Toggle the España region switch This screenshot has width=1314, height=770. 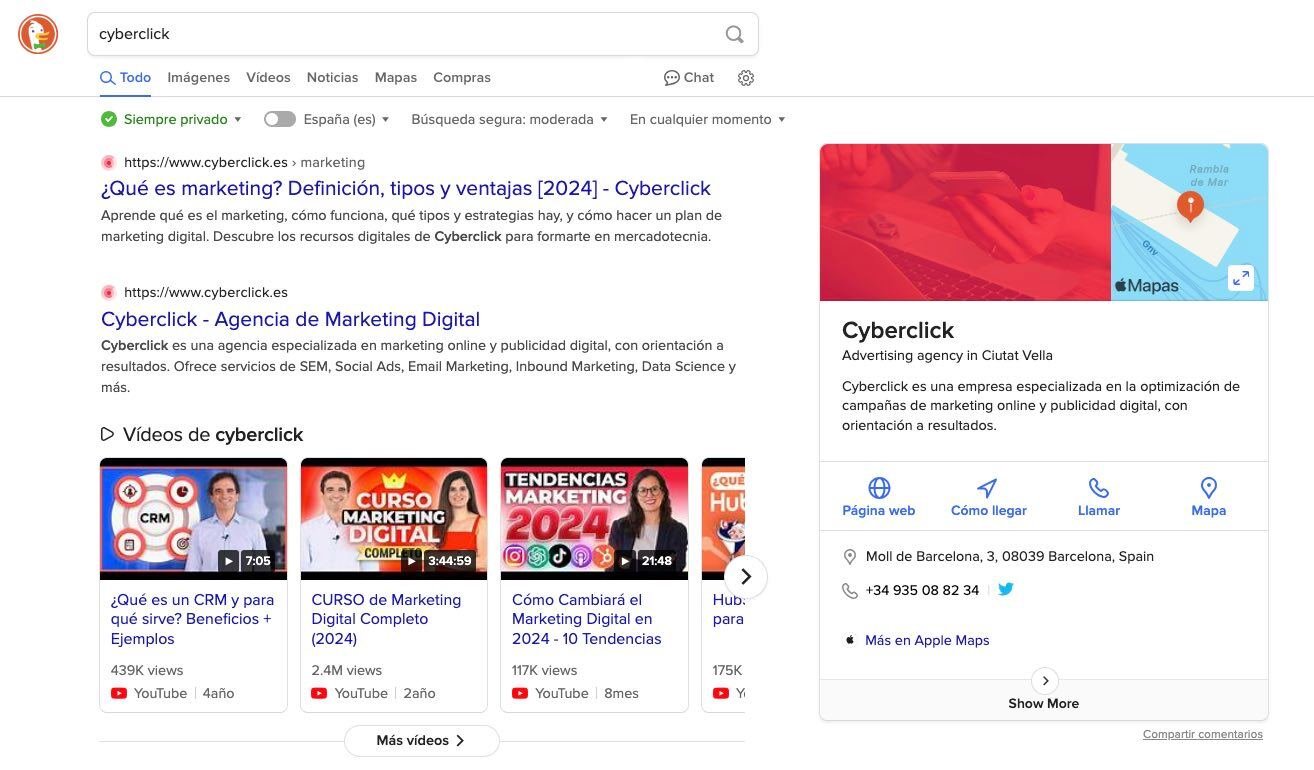280,119
